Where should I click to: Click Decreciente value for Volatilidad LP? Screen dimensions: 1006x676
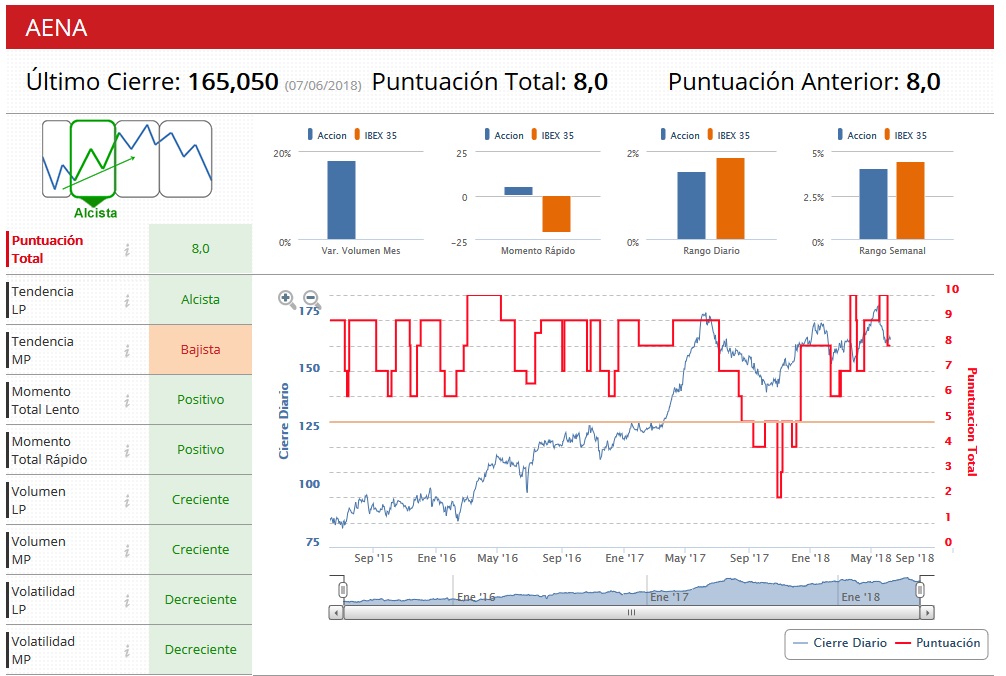tap(200, 600)
